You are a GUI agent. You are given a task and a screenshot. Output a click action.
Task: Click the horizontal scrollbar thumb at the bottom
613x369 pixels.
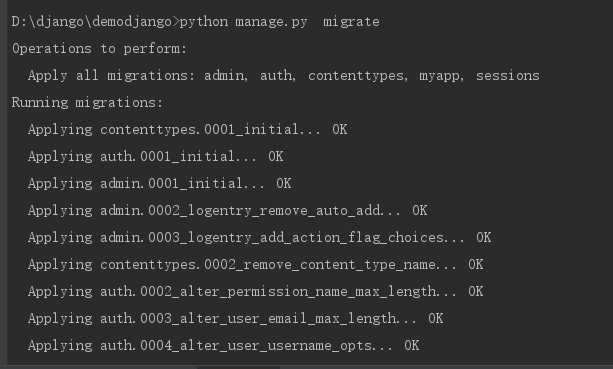[x=238, y=367]
